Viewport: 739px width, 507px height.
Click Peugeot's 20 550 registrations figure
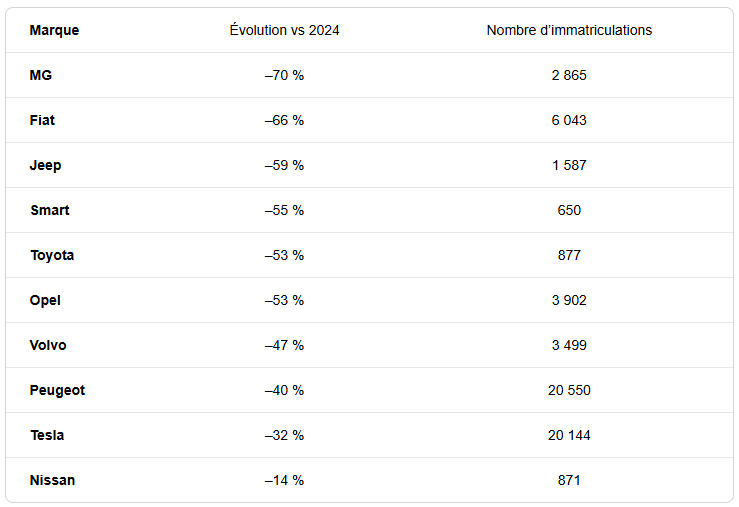tap(569, 390)
